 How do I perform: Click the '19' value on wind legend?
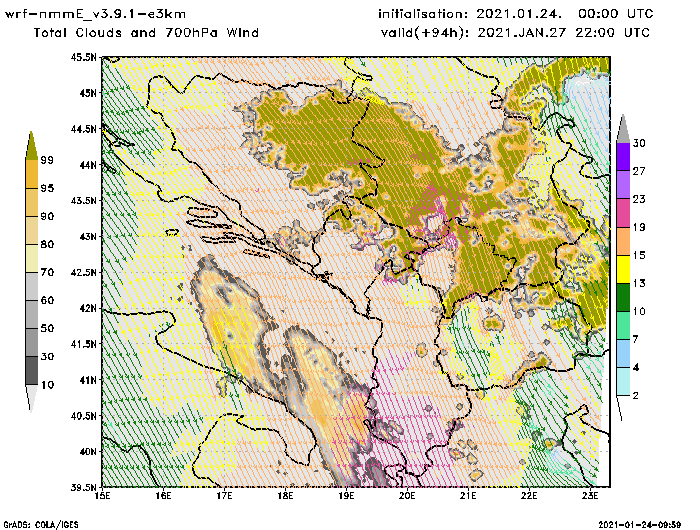coord(639,227)
